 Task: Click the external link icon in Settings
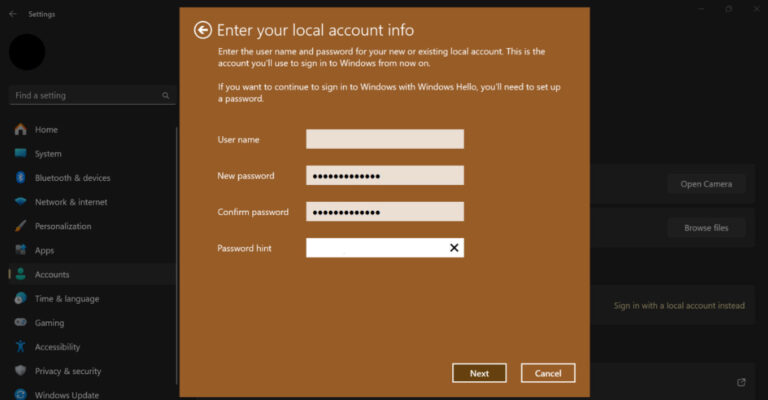[x=741, y=382]
